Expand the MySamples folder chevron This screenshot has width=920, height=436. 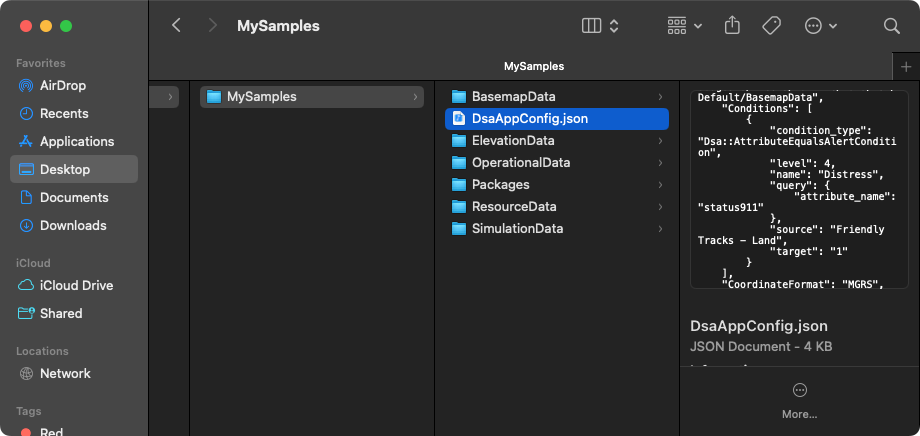(415, 97)
